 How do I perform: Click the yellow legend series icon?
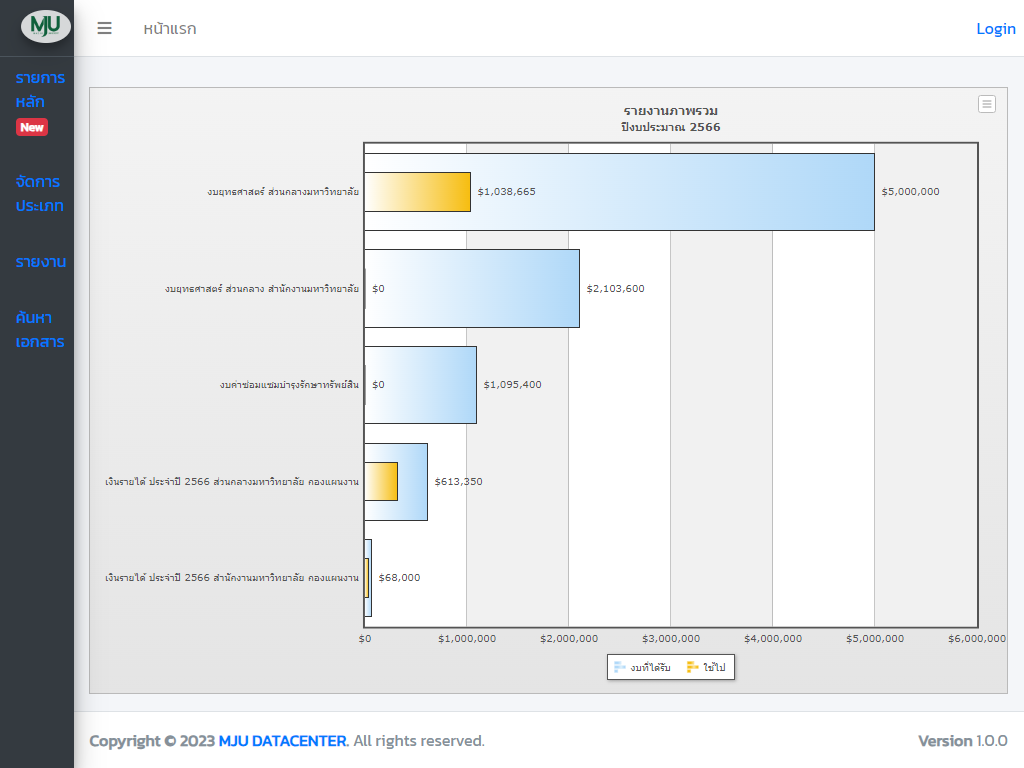(692, 667)
